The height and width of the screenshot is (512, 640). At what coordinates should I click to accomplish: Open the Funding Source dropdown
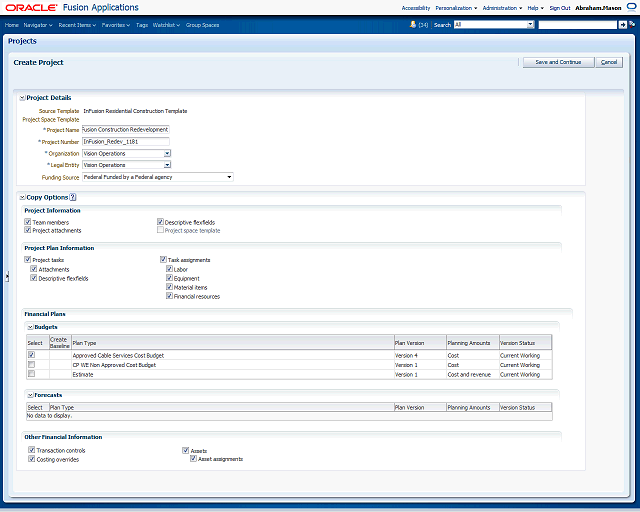(229, 177)
